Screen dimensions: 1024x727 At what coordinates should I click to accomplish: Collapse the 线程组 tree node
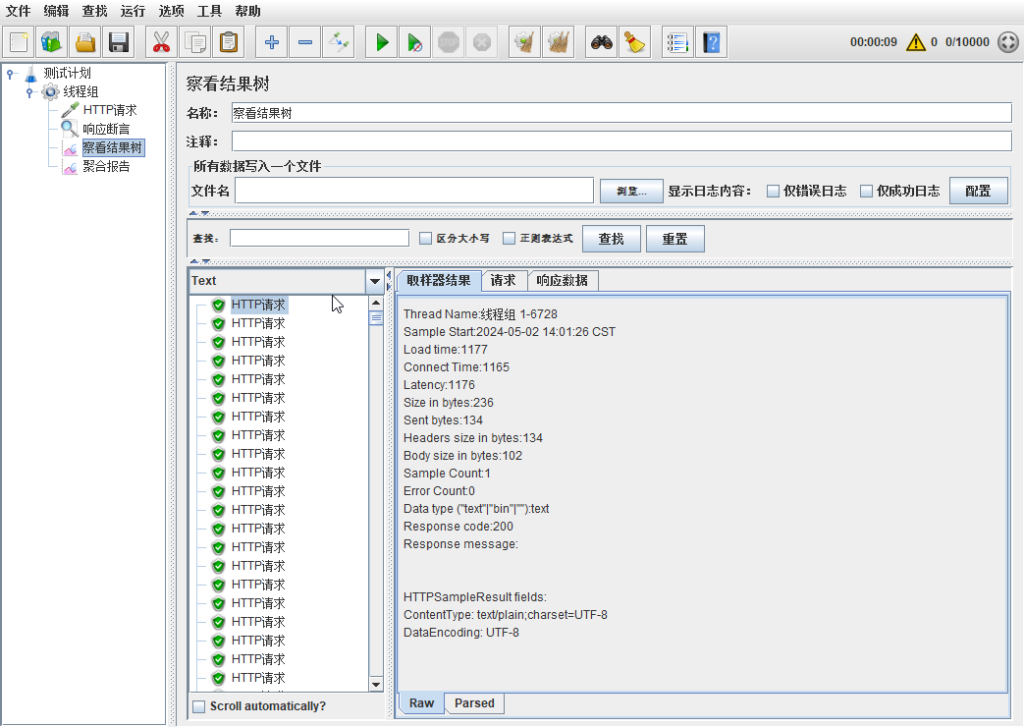(31, 92)
